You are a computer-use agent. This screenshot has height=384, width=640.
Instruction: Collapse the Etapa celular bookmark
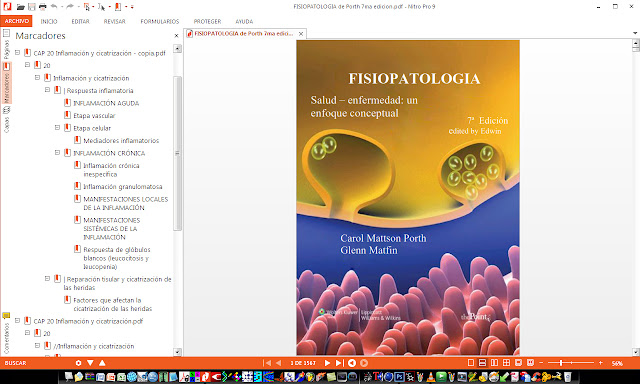pos(57,128)
